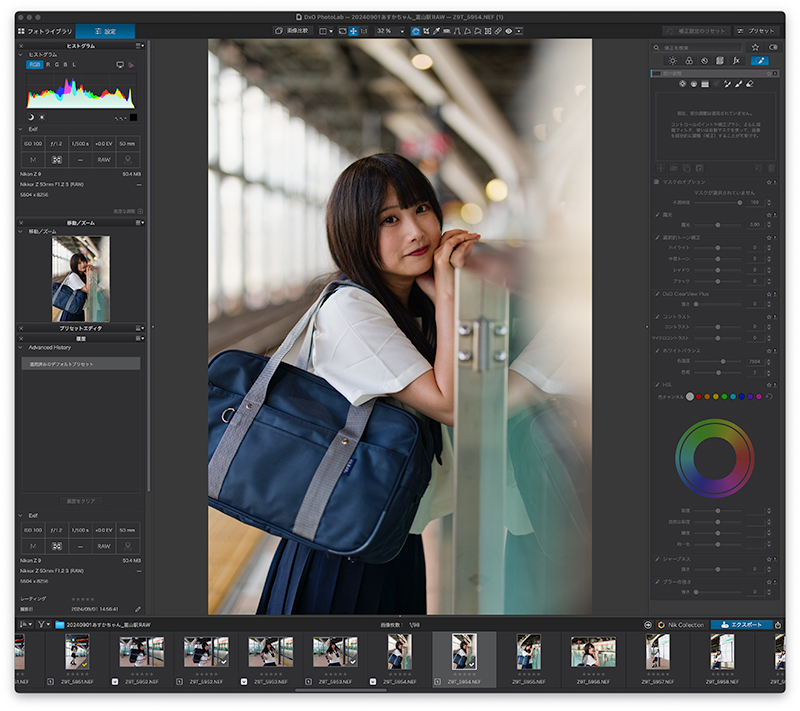Select the mask Brush tool
The width and height of the screenshot is (800, 711).
click(739, 84)
